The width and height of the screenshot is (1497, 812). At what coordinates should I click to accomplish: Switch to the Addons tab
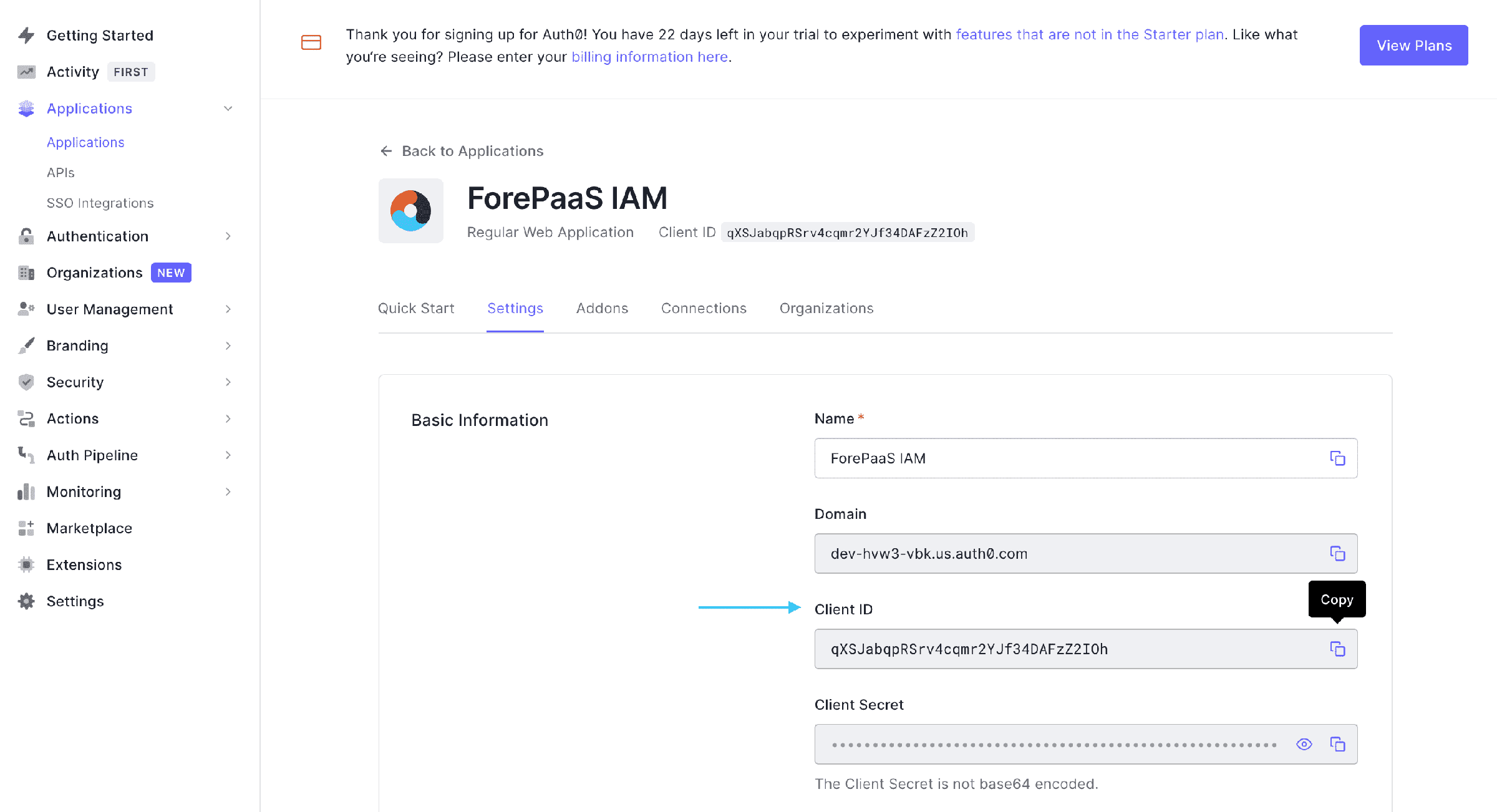click(x=602, y=308)
